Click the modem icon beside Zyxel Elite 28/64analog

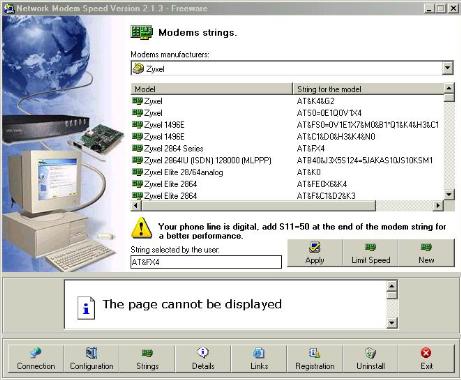(137, 172)
